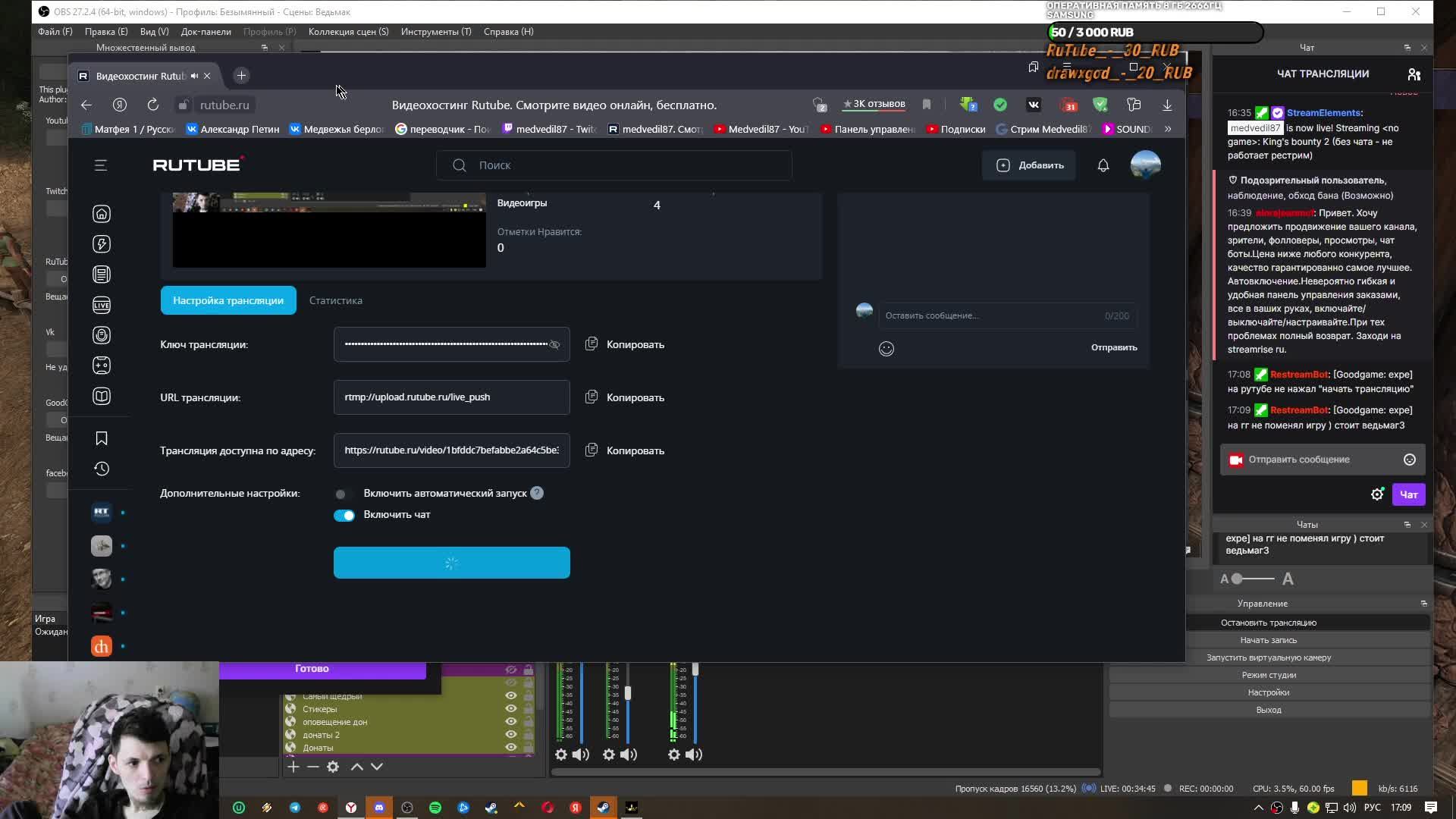Reveal stream key with eye icon
Viewport: 1456px width, 819px height.
coord(554,344)
